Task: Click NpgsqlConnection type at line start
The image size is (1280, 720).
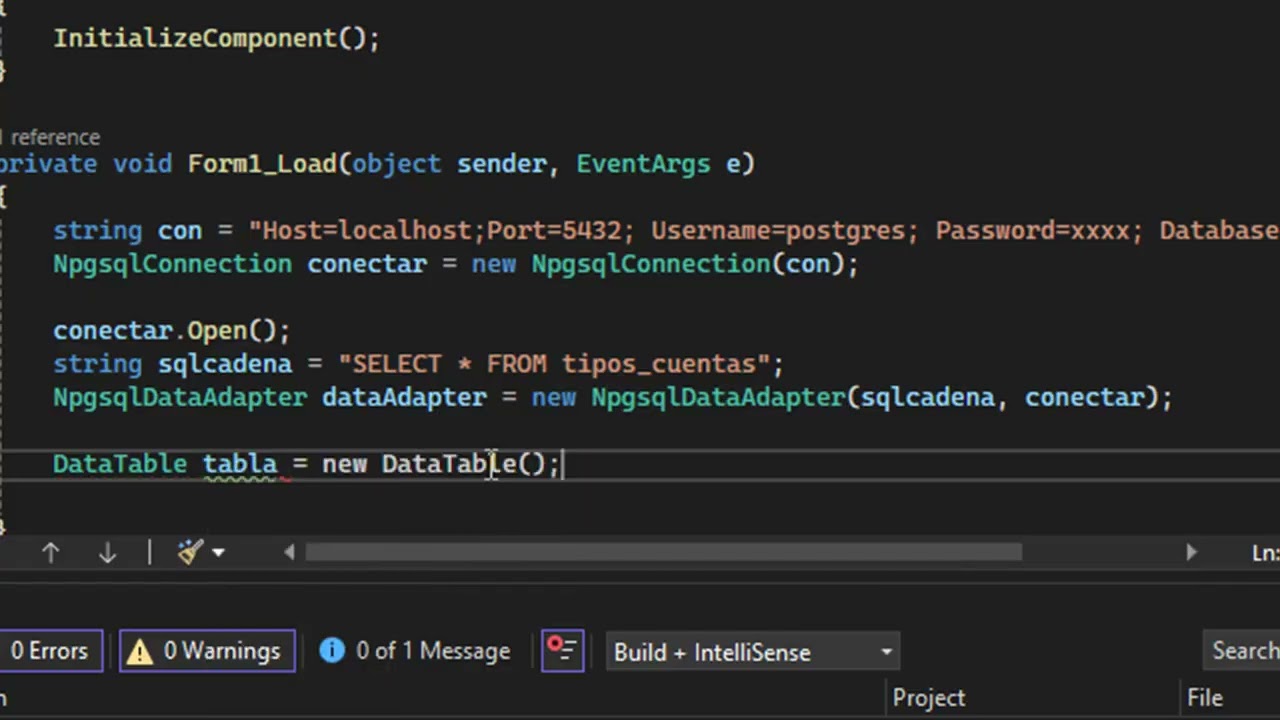Action: tap(173, 264)
